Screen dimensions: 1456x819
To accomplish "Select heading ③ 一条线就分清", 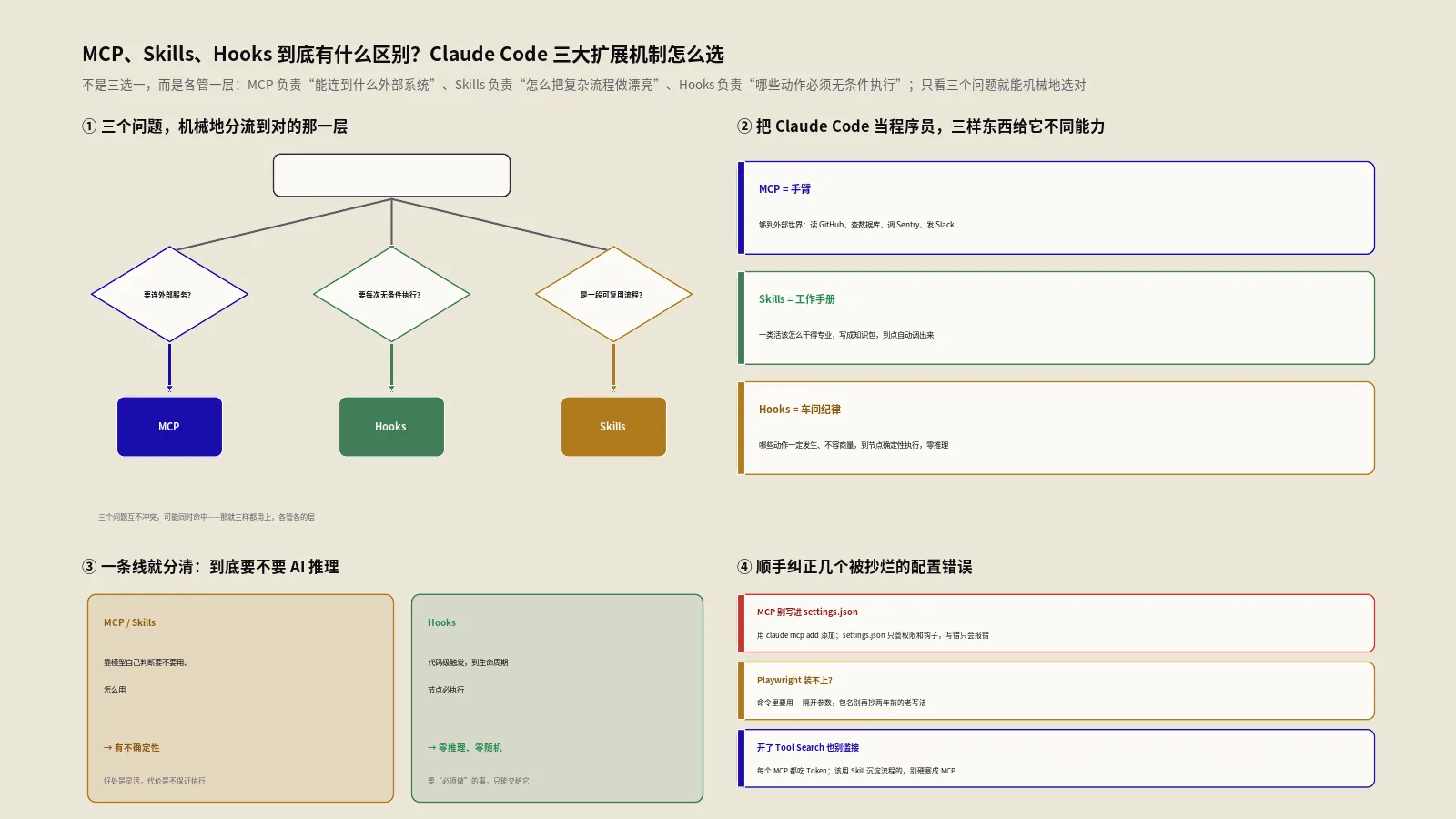I will pos(210,567).
